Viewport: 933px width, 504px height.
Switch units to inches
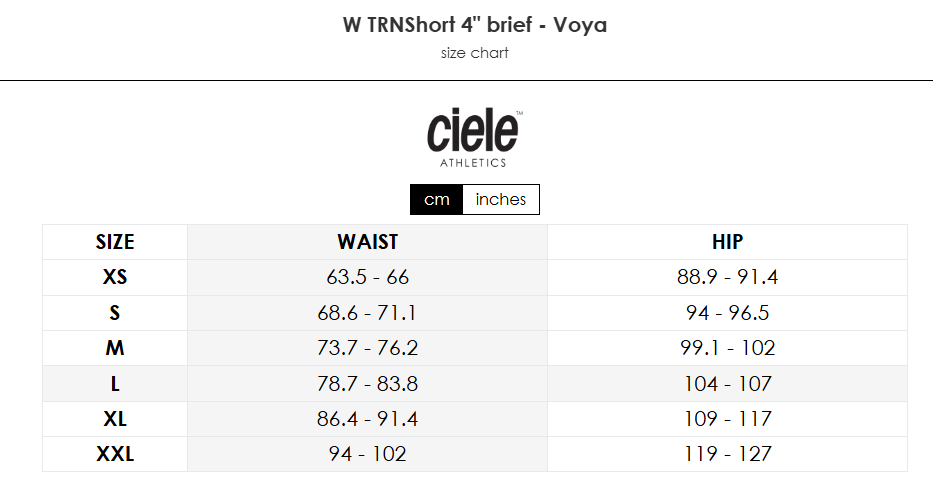coord(501,199)
